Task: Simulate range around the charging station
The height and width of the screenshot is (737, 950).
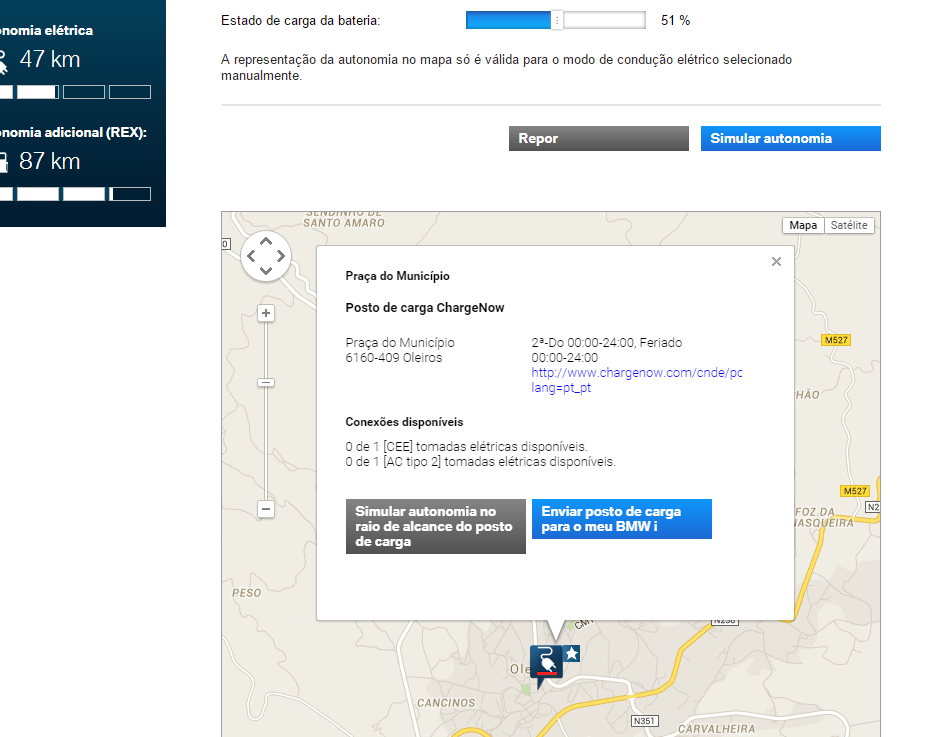Action: [436, 526]
